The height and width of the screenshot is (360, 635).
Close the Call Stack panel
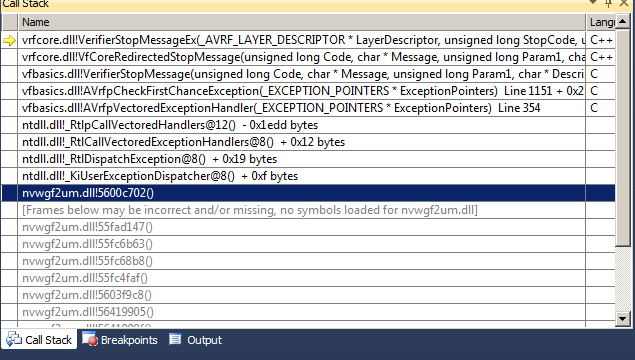tap(624, 3)
